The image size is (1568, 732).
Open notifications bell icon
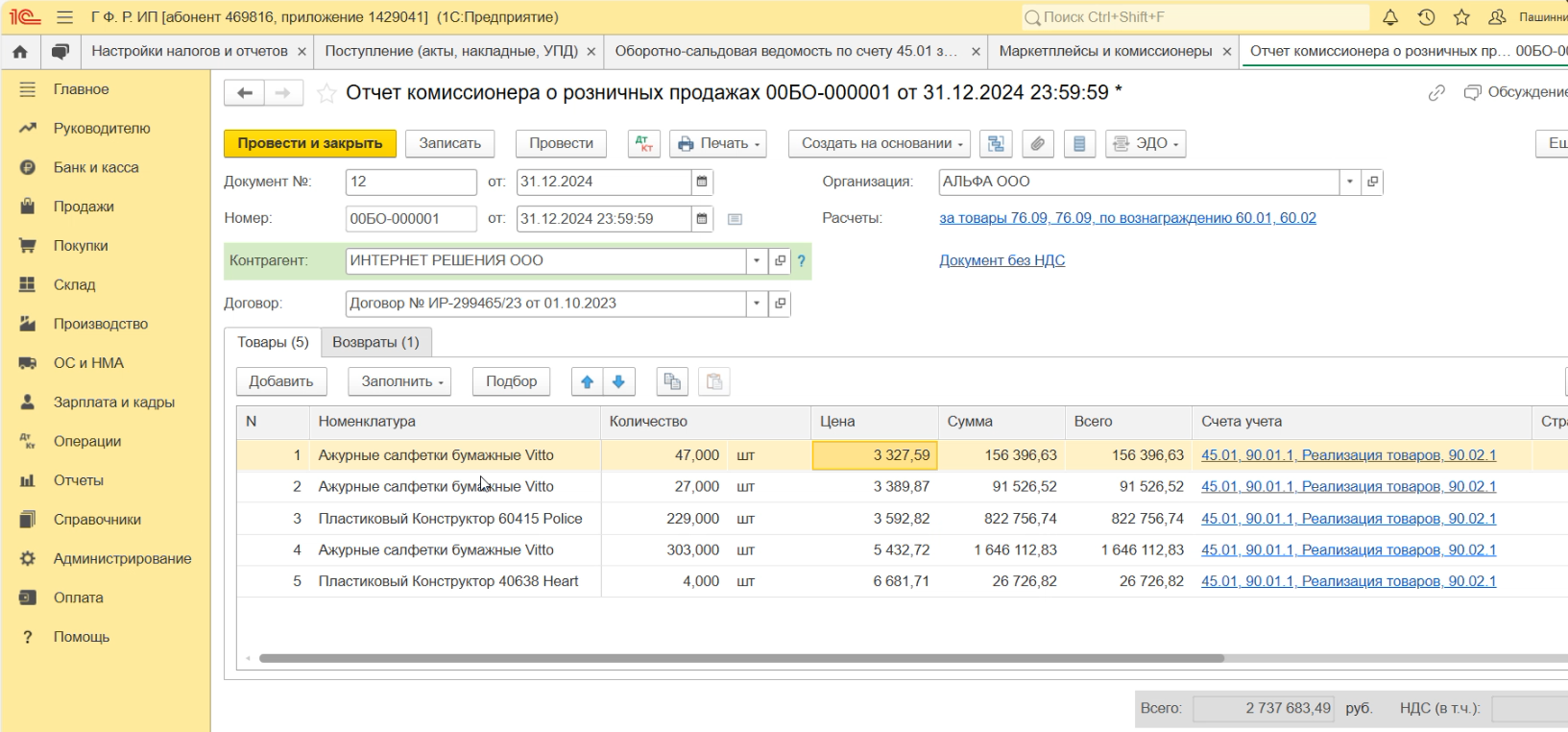point(1389,17)
